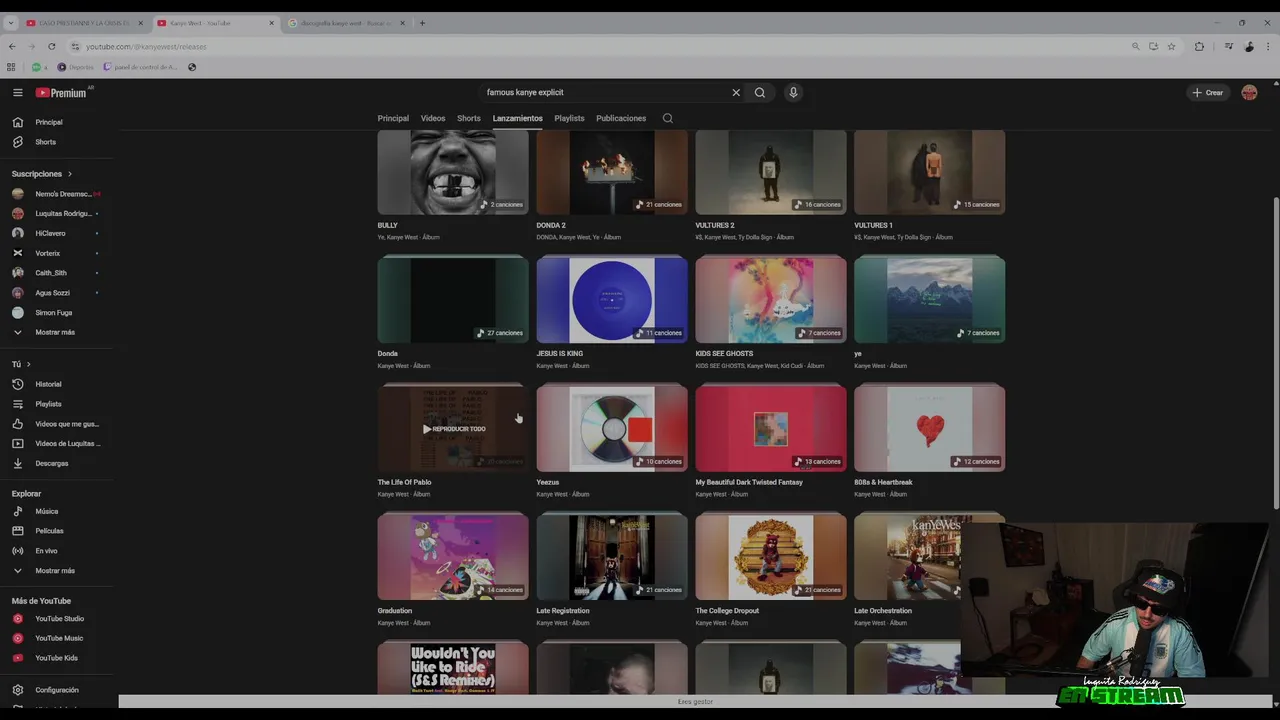Click the Crear button
The width and height of the screenshot is (1280, 720).
click(1208, 92)
